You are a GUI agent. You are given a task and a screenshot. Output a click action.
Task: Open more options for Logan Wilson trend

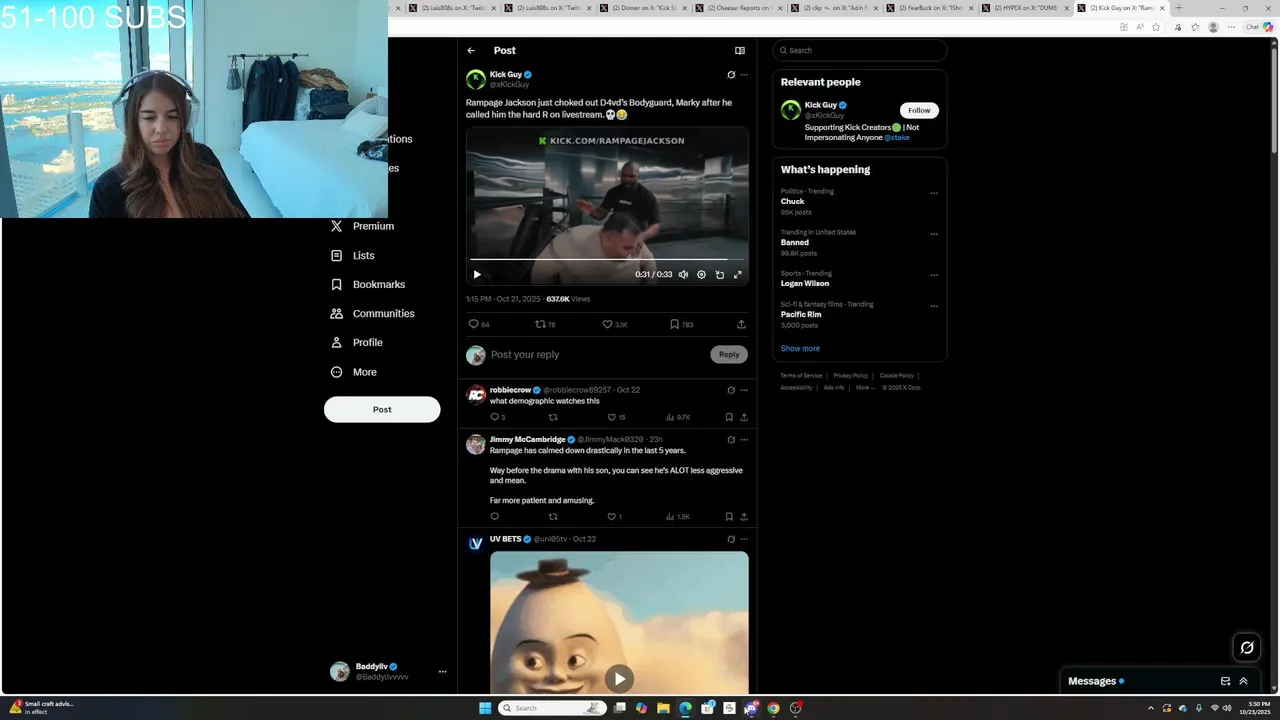coord(934,275)
